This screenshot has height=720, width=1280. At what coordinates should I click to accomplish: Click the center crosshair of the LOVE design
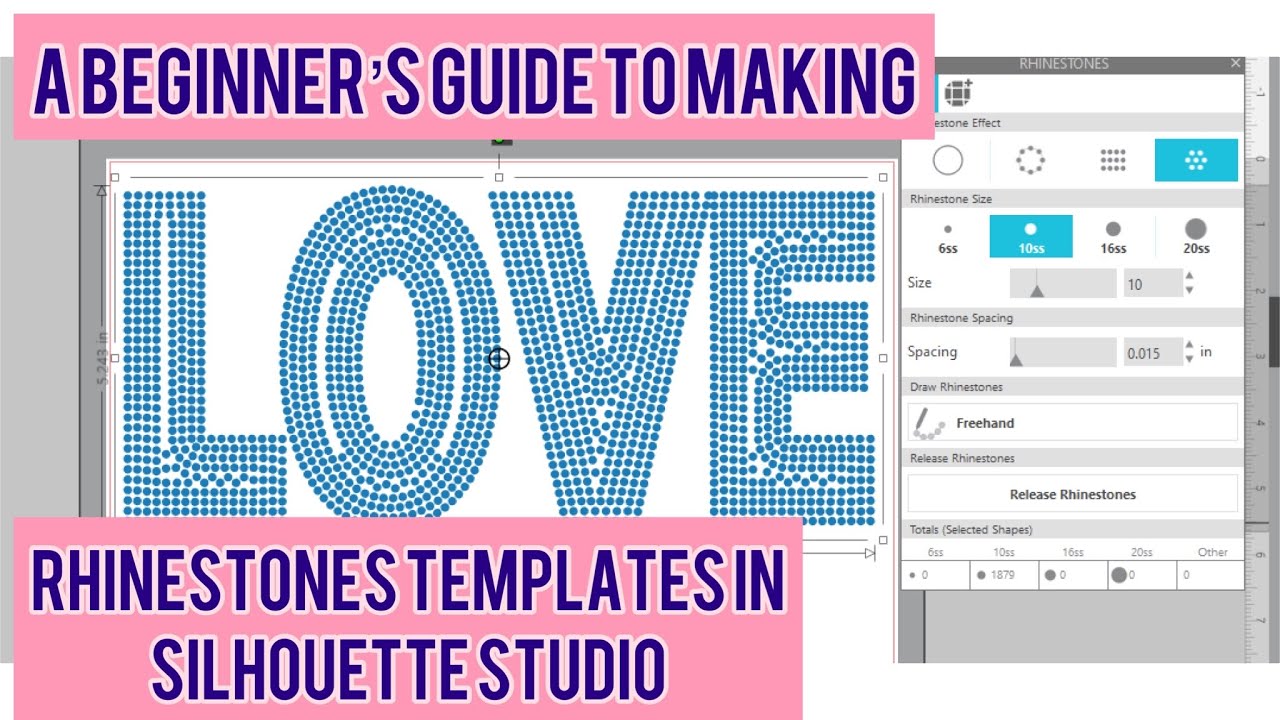(499, 358)
